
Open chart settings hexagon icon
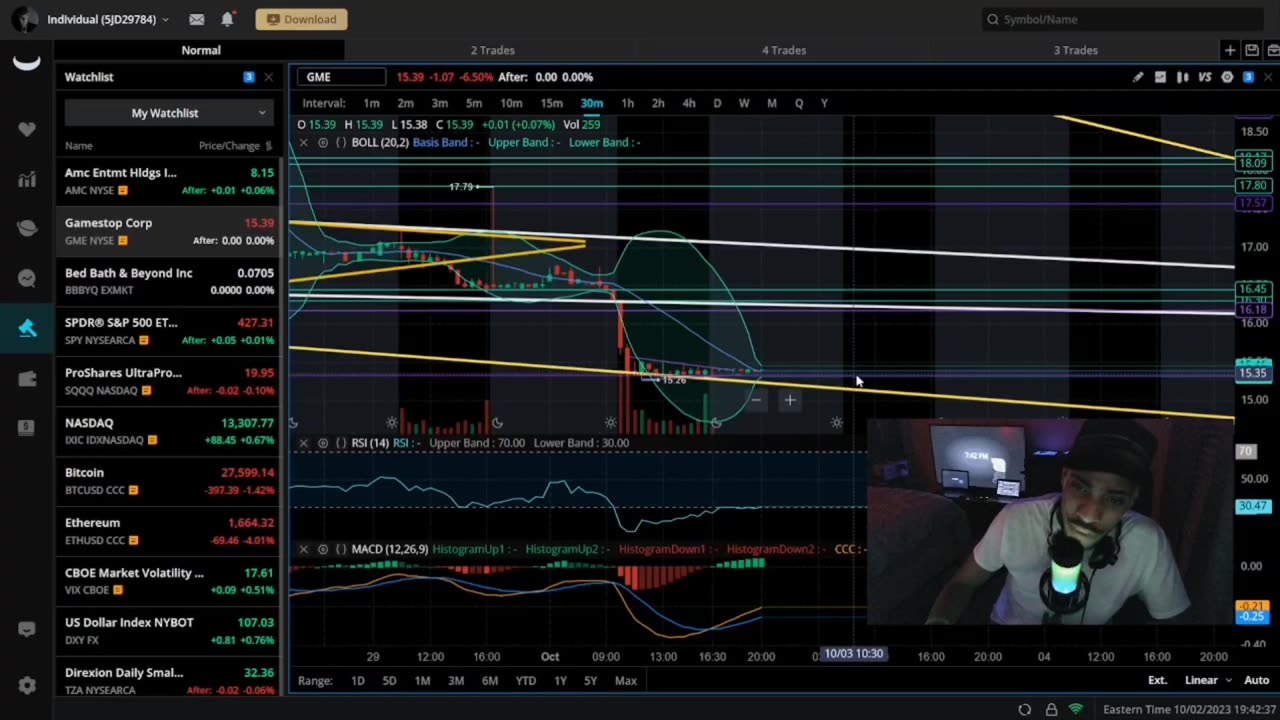pos(1227,77)
